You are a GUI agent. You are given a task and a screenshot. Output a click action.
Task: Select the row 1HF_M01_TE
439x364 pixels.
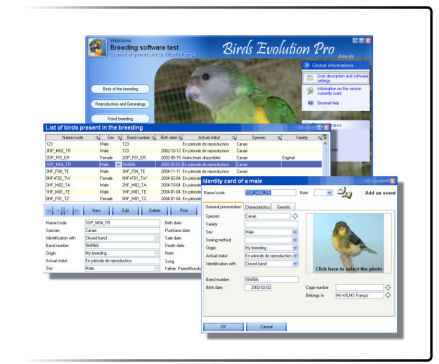point(123,192)
